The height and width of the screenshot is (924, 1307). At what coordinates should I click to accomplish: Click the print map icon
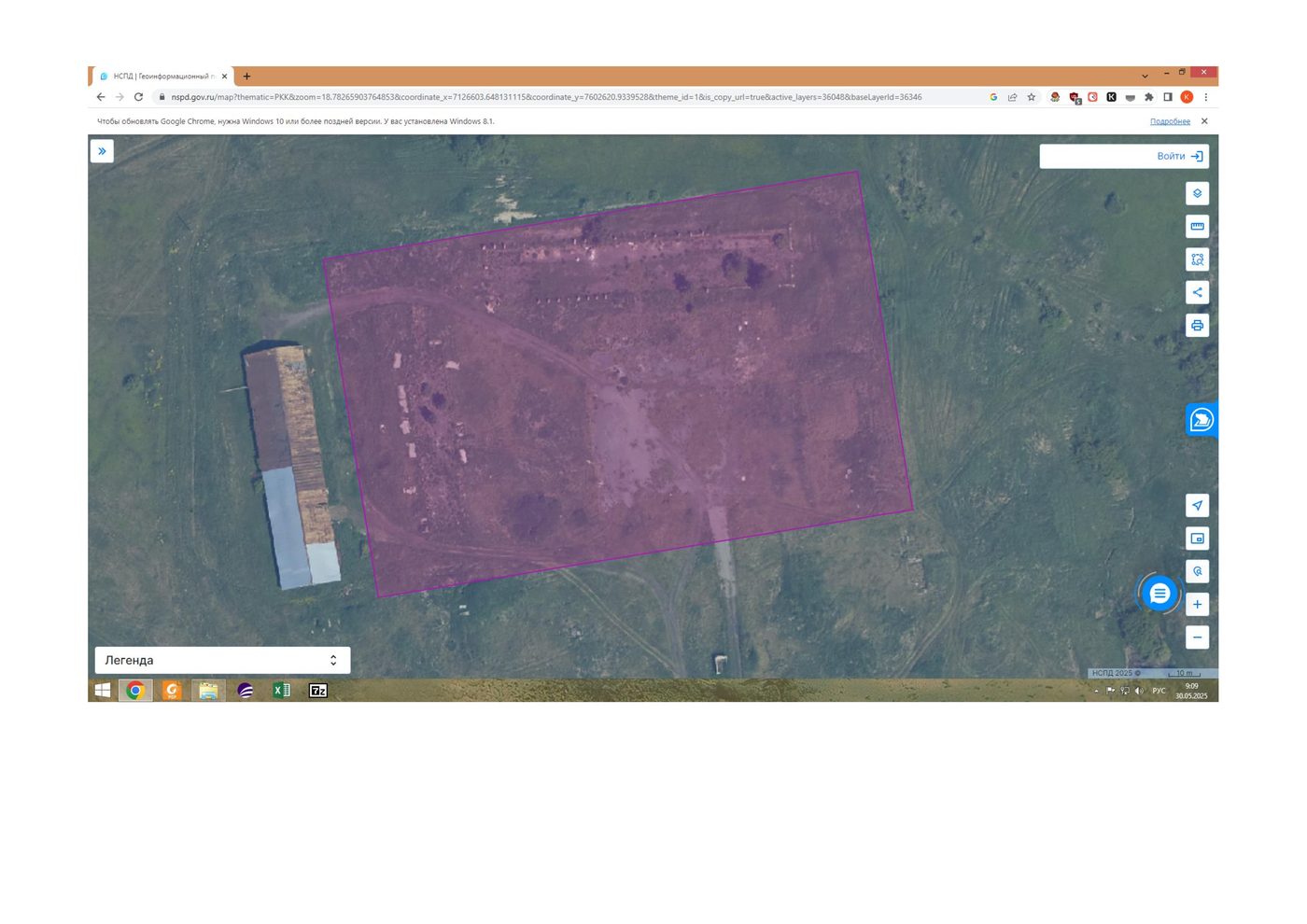pyautogui.click(x=1197, y=325)
